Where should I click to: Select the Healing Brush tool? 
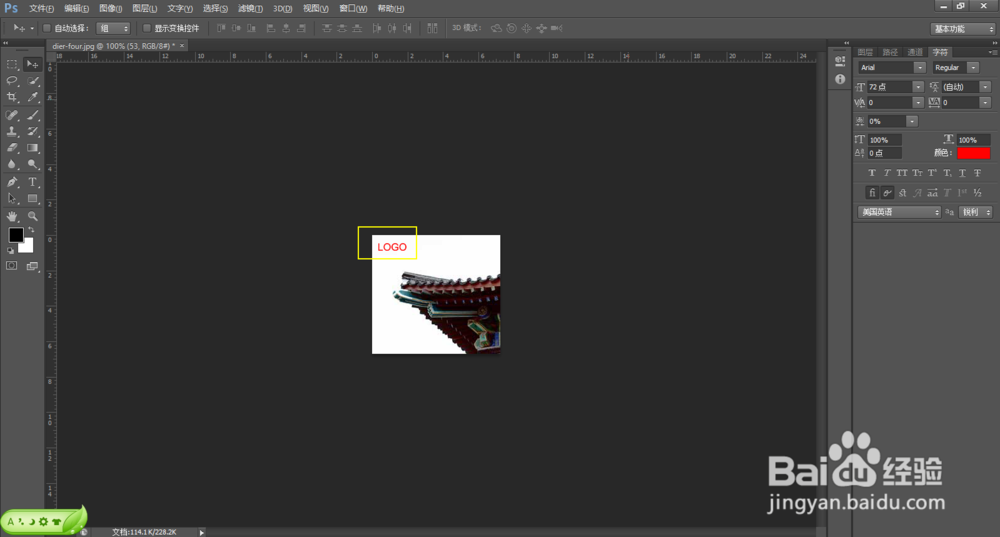click(12, 115)
